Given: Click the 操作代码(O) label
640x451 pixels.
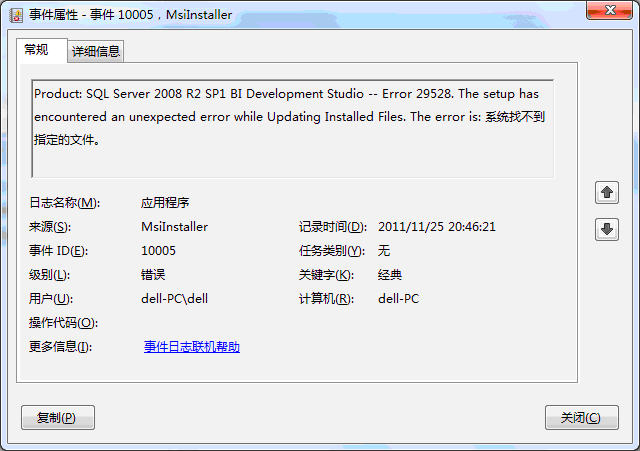Looking at the screenshot, I should point(63,323).
